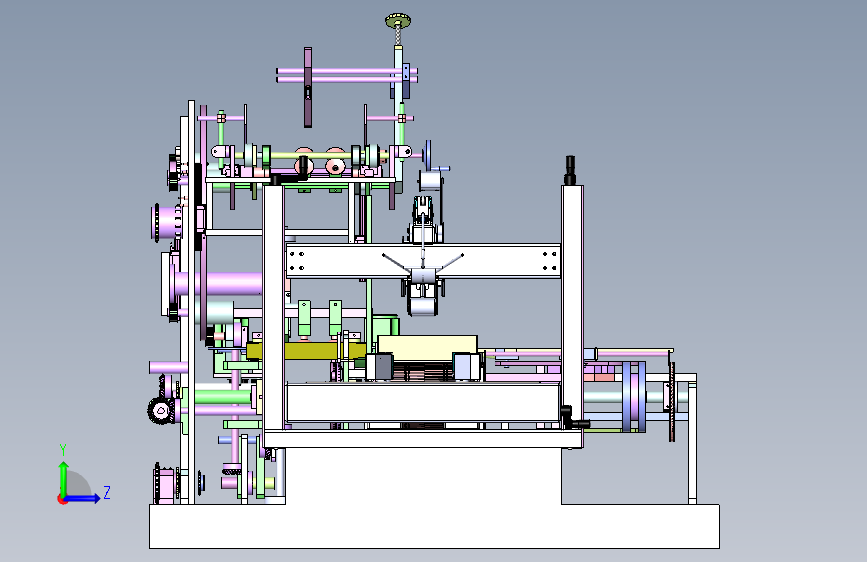Viewport: 867px width, 562px height.
Task: Click the "Y" axis label
Action: coord(63,450)
